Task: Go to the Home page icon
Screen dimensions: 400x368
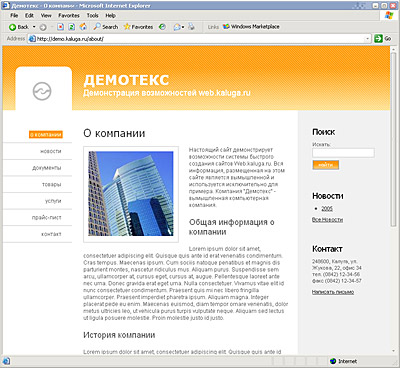Action: [x=83, y=27]
